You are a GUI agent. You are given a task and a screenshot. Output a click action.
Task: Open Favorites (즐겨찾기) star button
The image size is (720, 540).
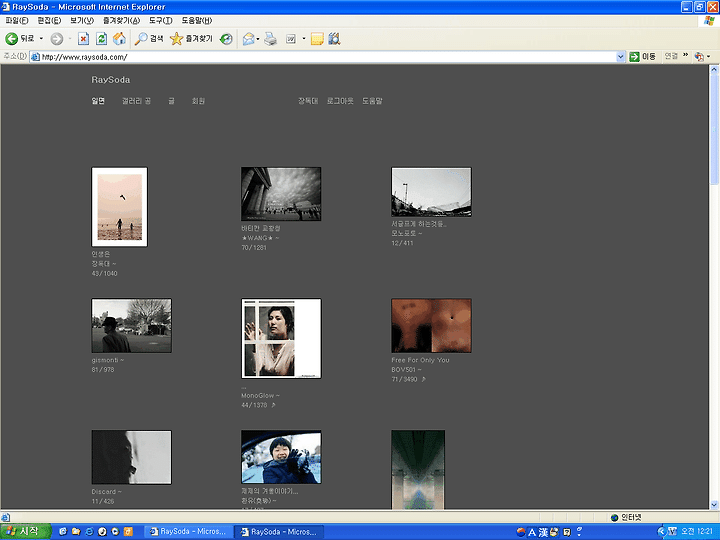[191, 39]
